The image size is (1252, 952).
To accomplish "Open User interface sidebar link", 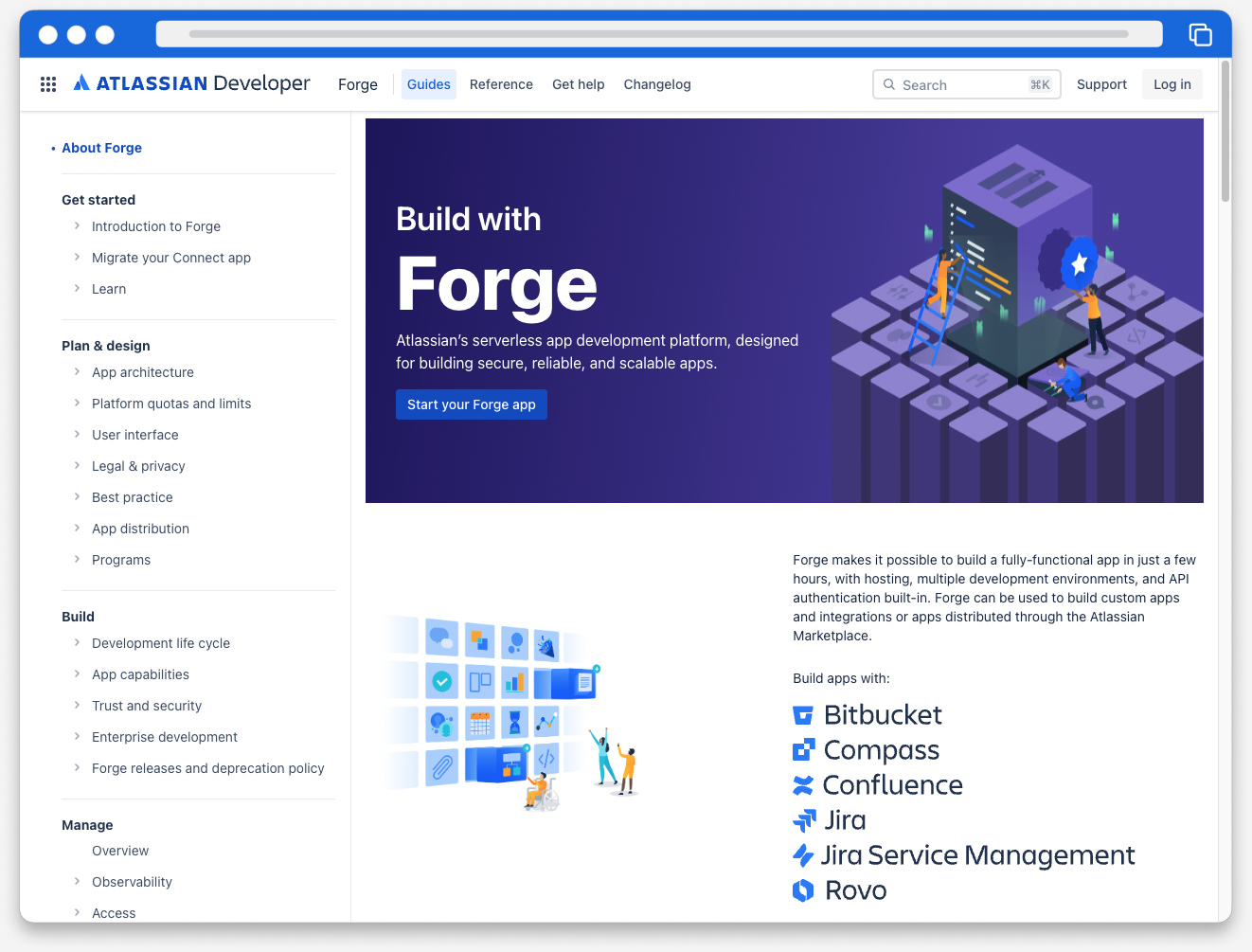I will [135, 435].
